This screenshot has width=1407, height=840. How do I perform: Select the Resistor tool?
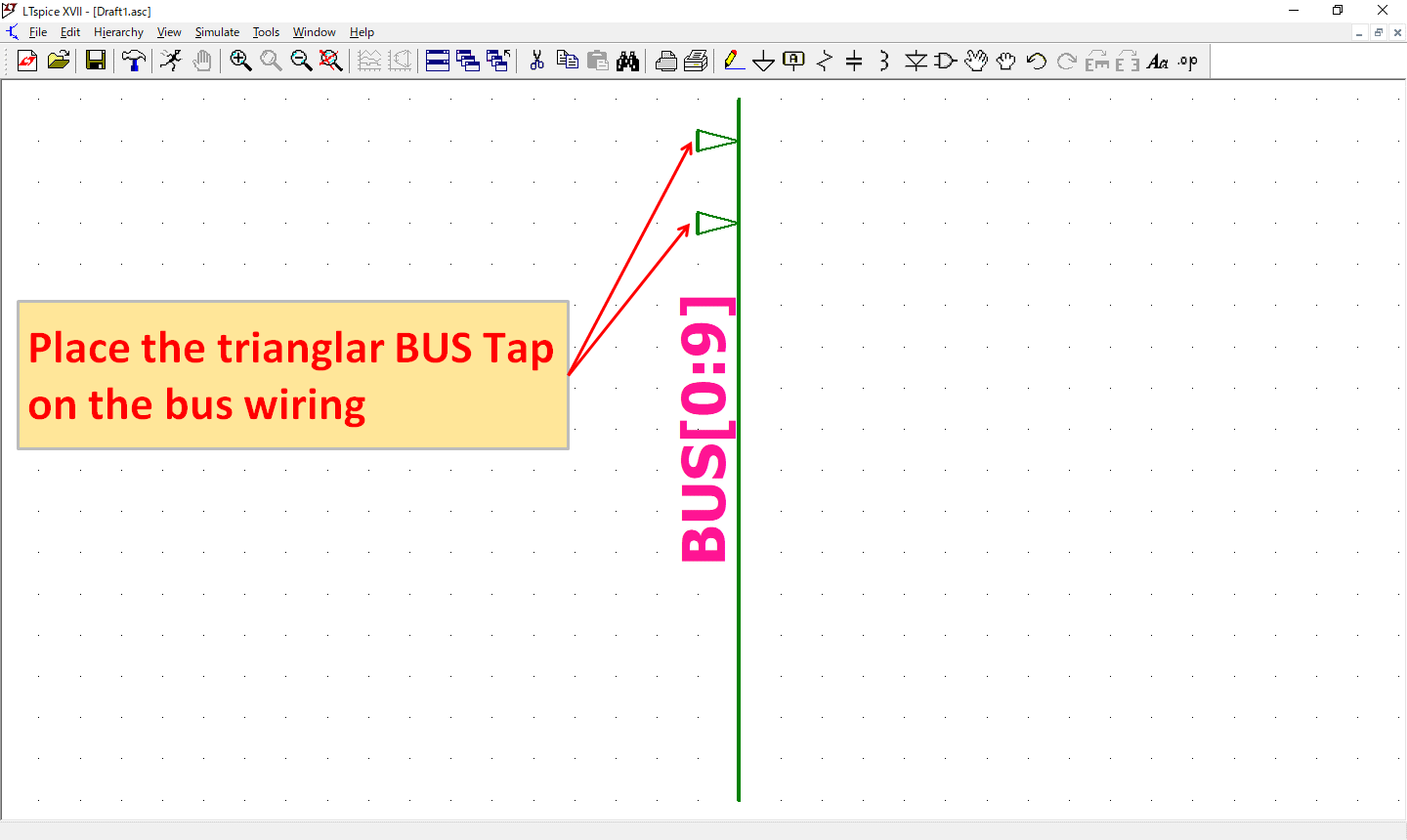[x=824, y=61]
